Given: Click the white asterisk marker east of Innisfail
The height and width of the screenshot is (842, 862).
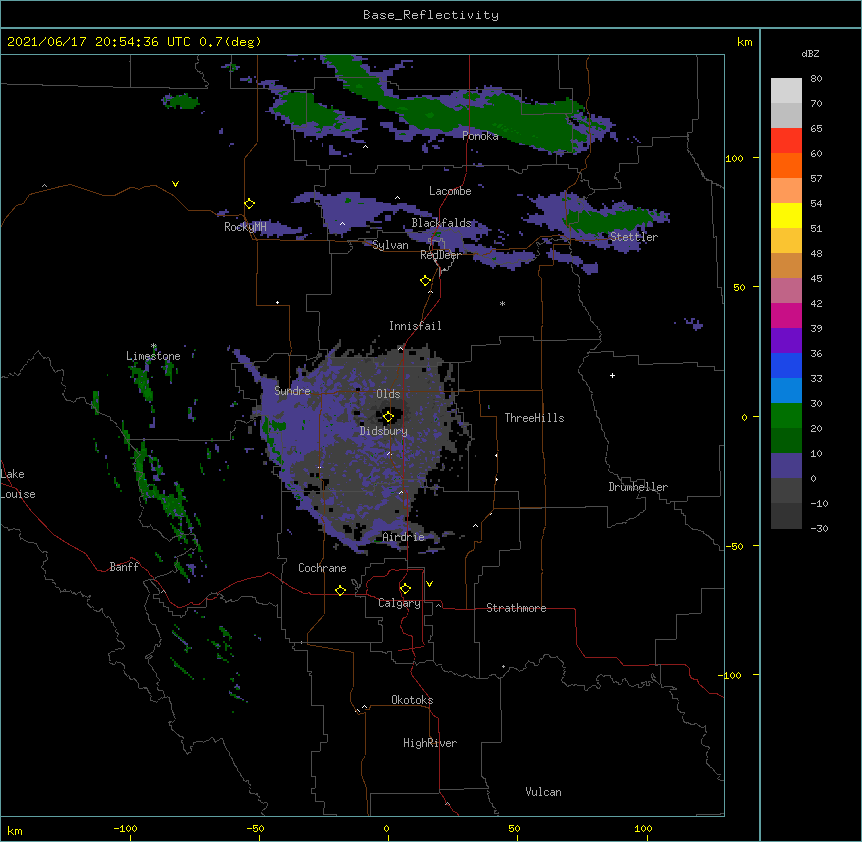Looking at the screenshot, I should (x=502, y=303).
